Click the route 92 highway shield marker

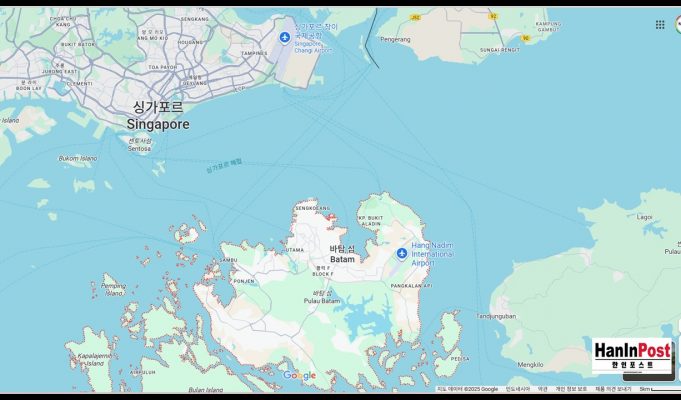click(x=493, y=16)
